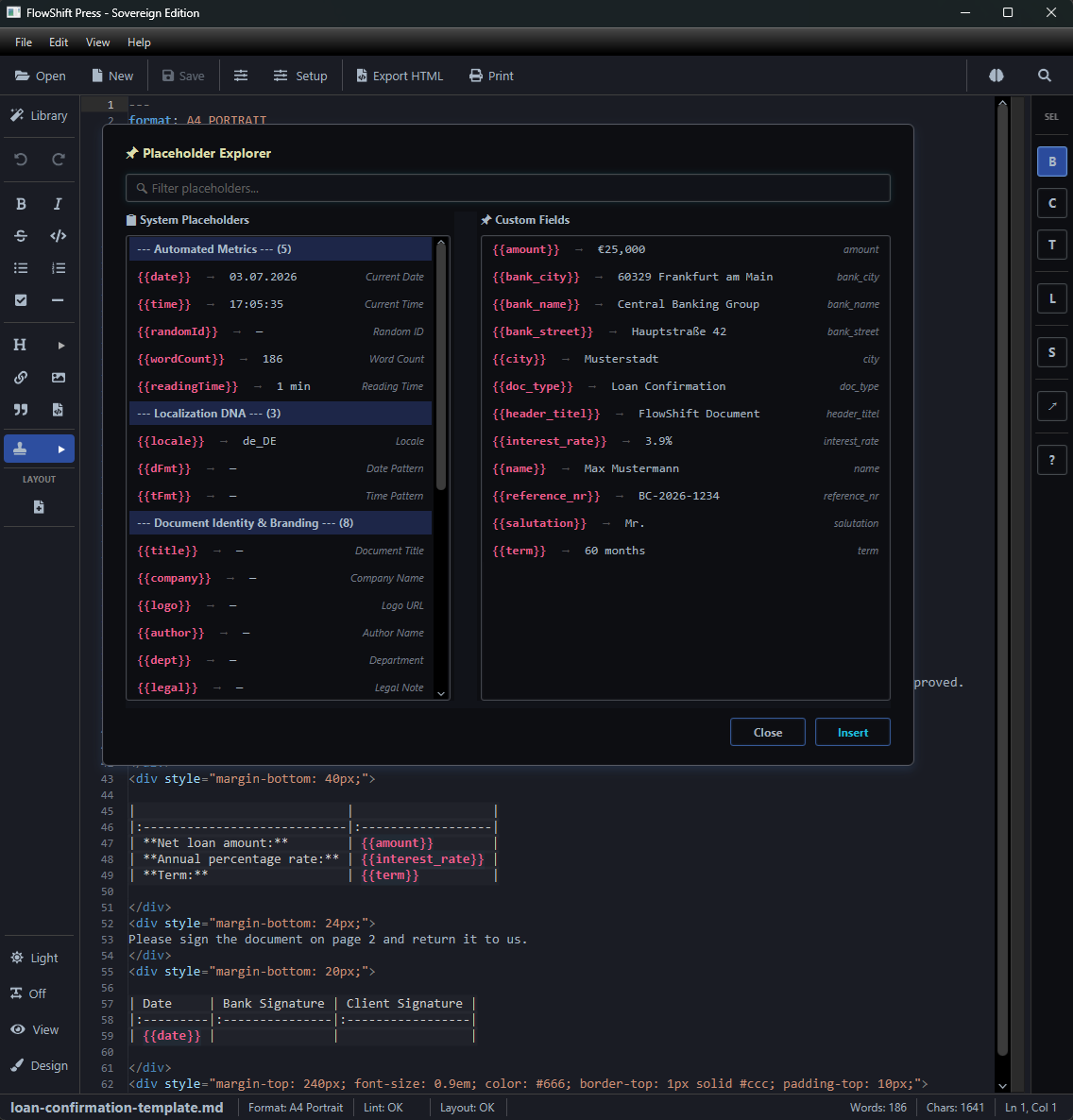Screen dimensions: 1073x1120
Task: Insert inline code icon
Action: point(58,236)
